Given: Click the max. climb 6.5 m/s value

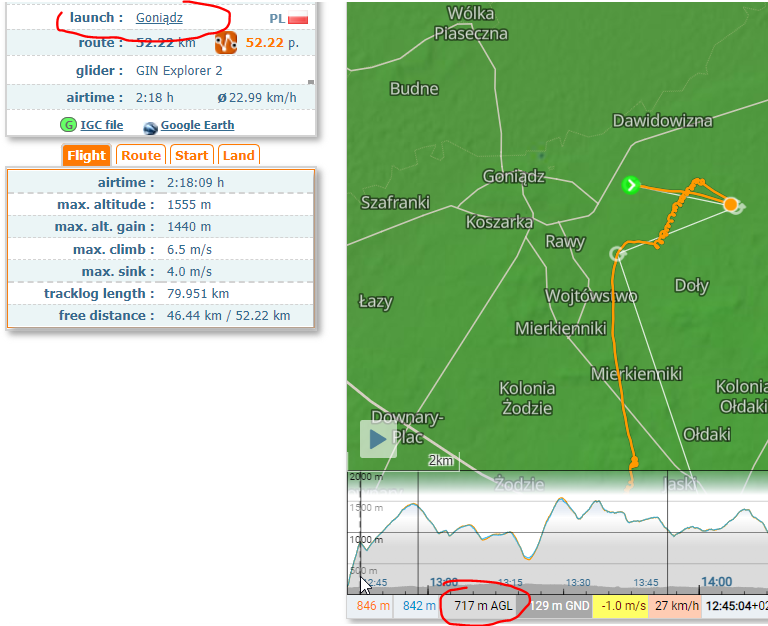Looking at the screenshot, I should (x=189, y=249).
